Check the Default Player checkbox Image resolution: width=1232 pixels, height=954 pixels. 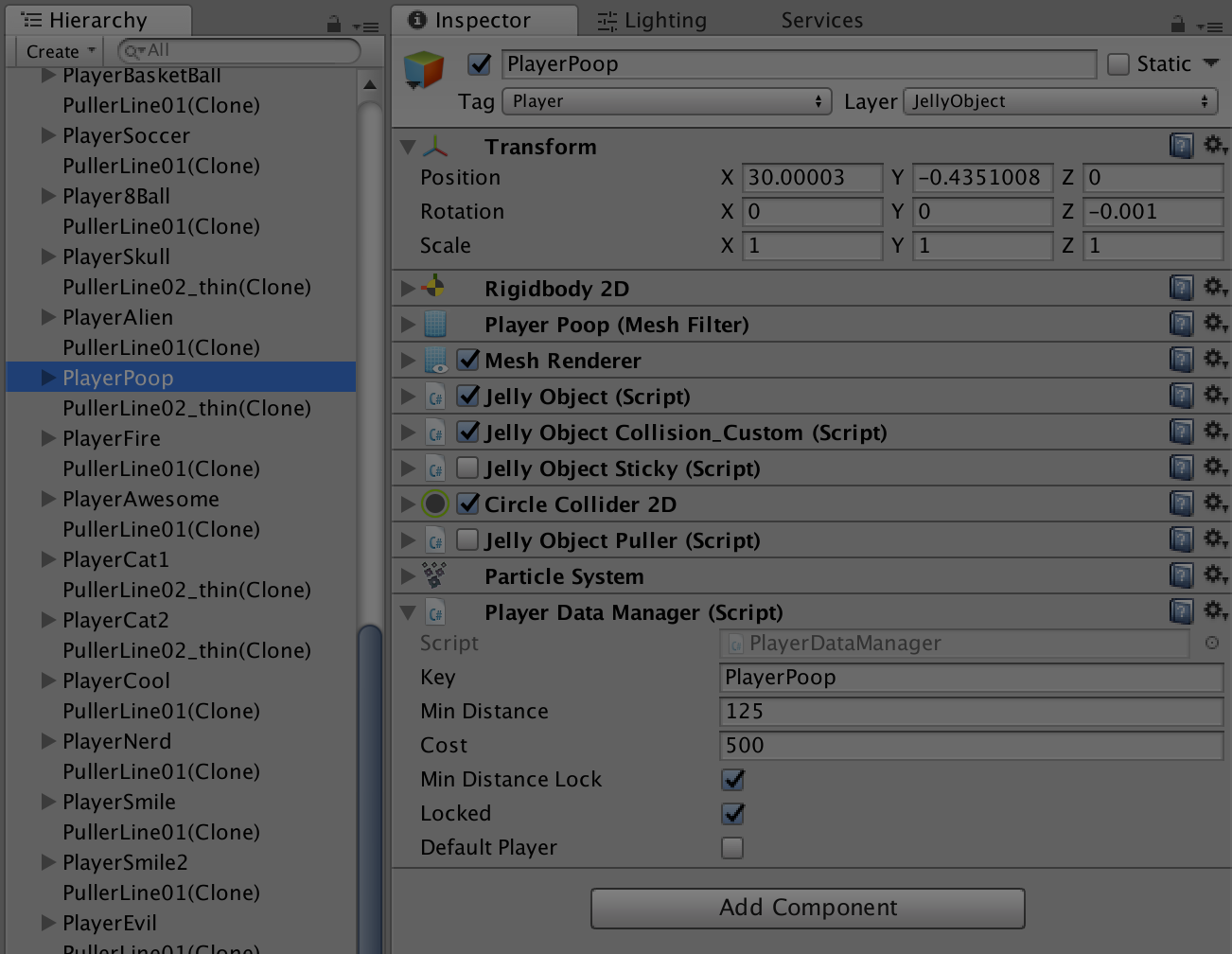coord(732,848)
